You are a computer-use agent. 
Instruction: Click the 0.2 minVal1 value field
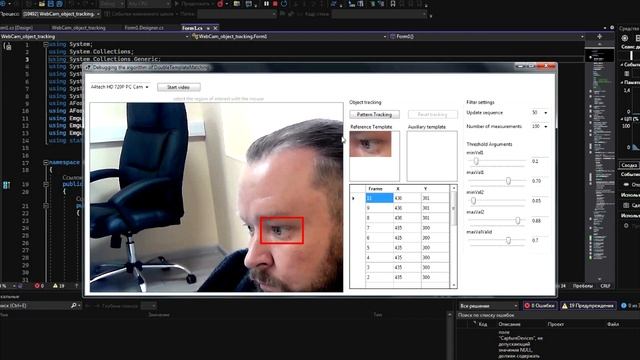click(x=539, y=161)
